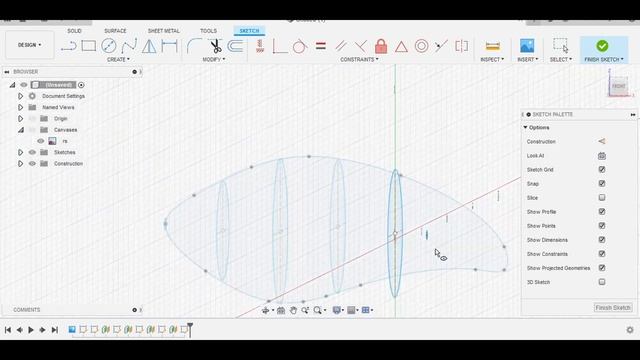640x360 pixels.
Task: Click the timeline Play button
Action: (31, 330)
